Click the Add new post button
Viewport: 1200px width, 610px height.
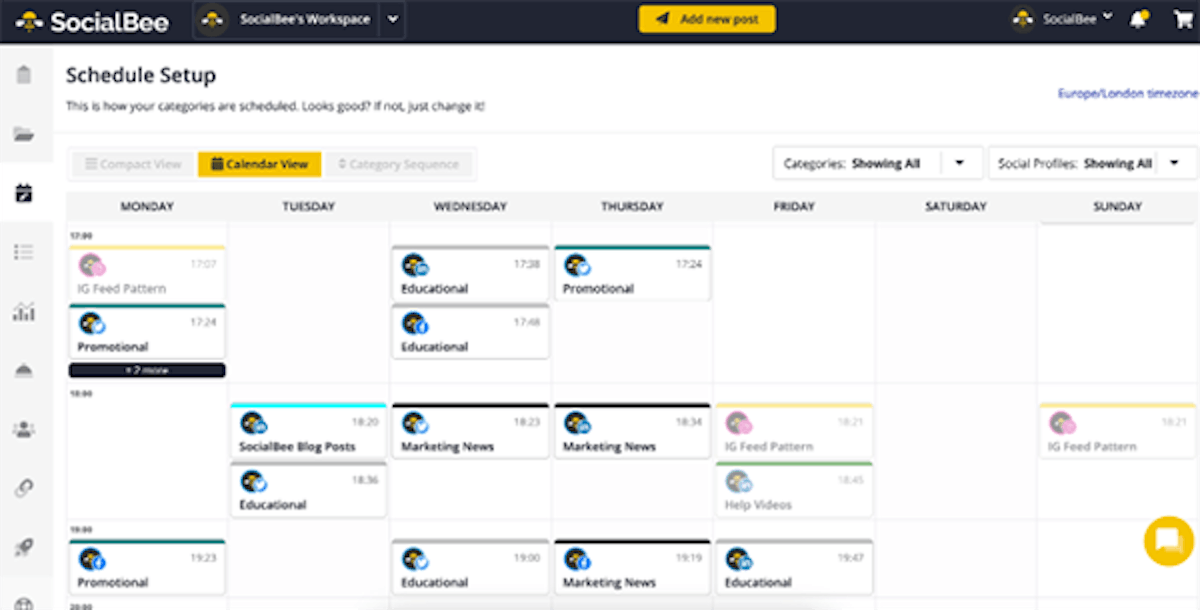[x=707, y=19]
